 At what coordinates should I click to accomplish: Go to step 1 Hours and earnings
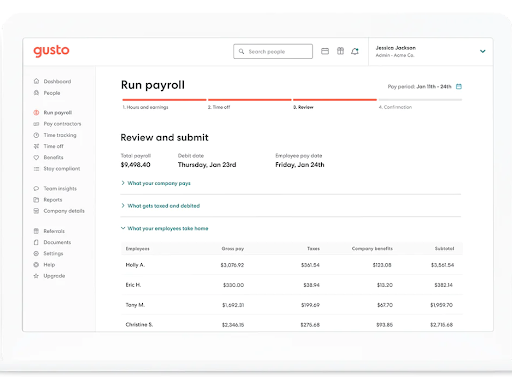(x=146, y=107)
